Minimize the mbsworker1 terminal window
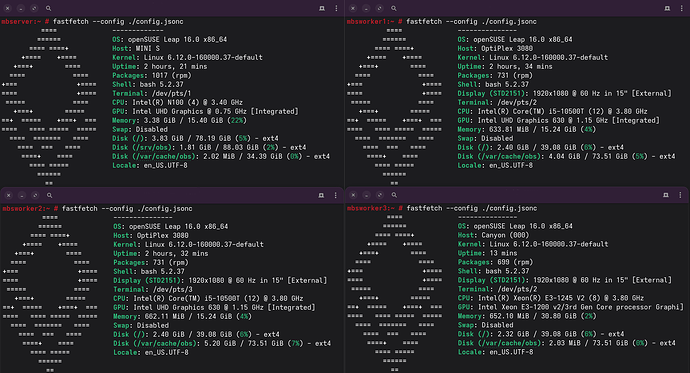 point(366,8)
